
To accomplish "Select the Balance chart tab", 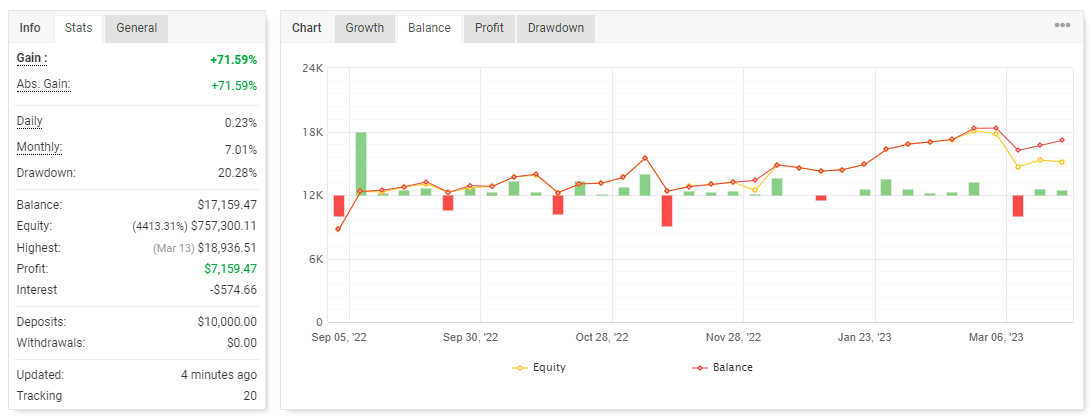I will pos(429,29).
